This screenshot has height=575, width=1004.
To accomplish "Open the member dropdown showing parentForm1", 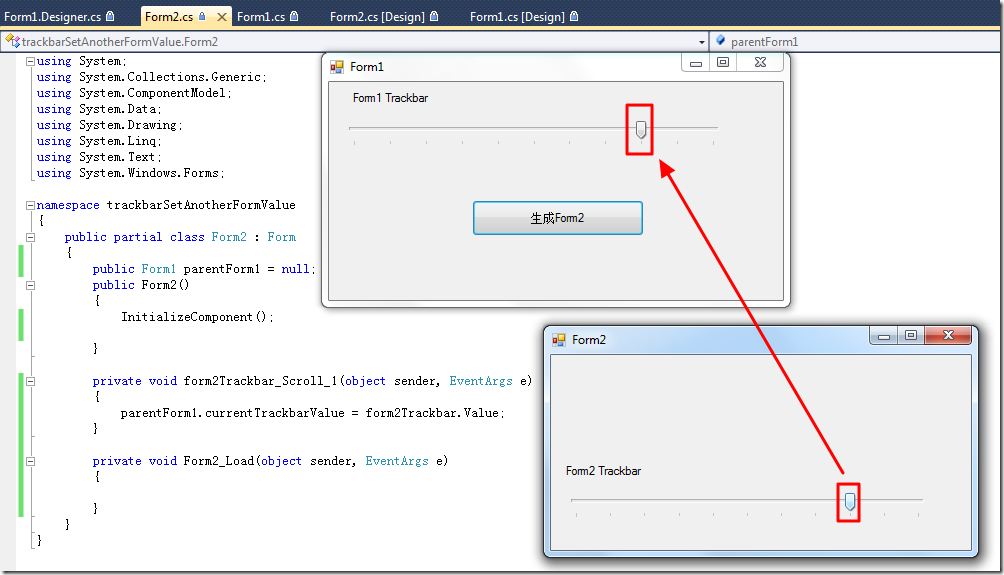I will click(x=857, y=42).
